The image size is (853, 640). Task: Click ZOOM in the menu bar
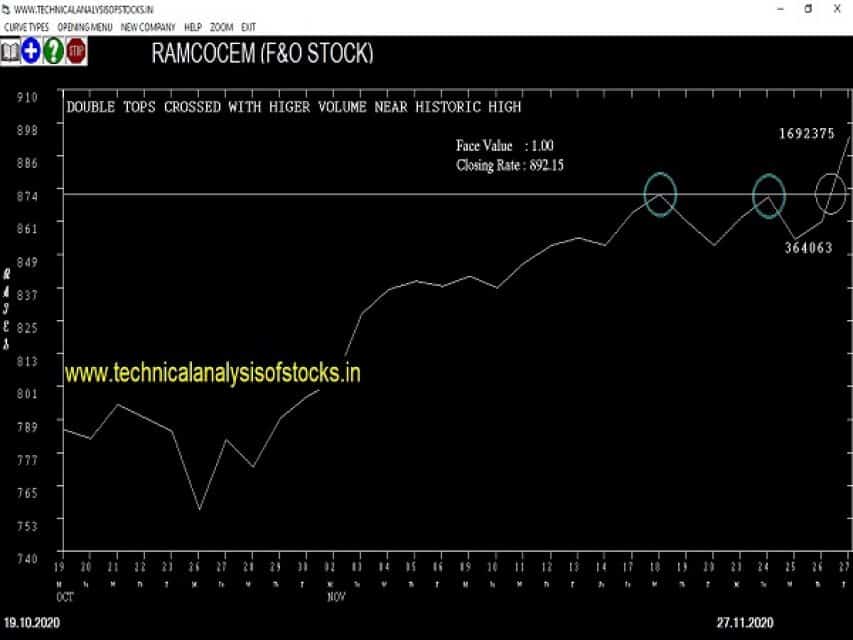tap(221, 27)
